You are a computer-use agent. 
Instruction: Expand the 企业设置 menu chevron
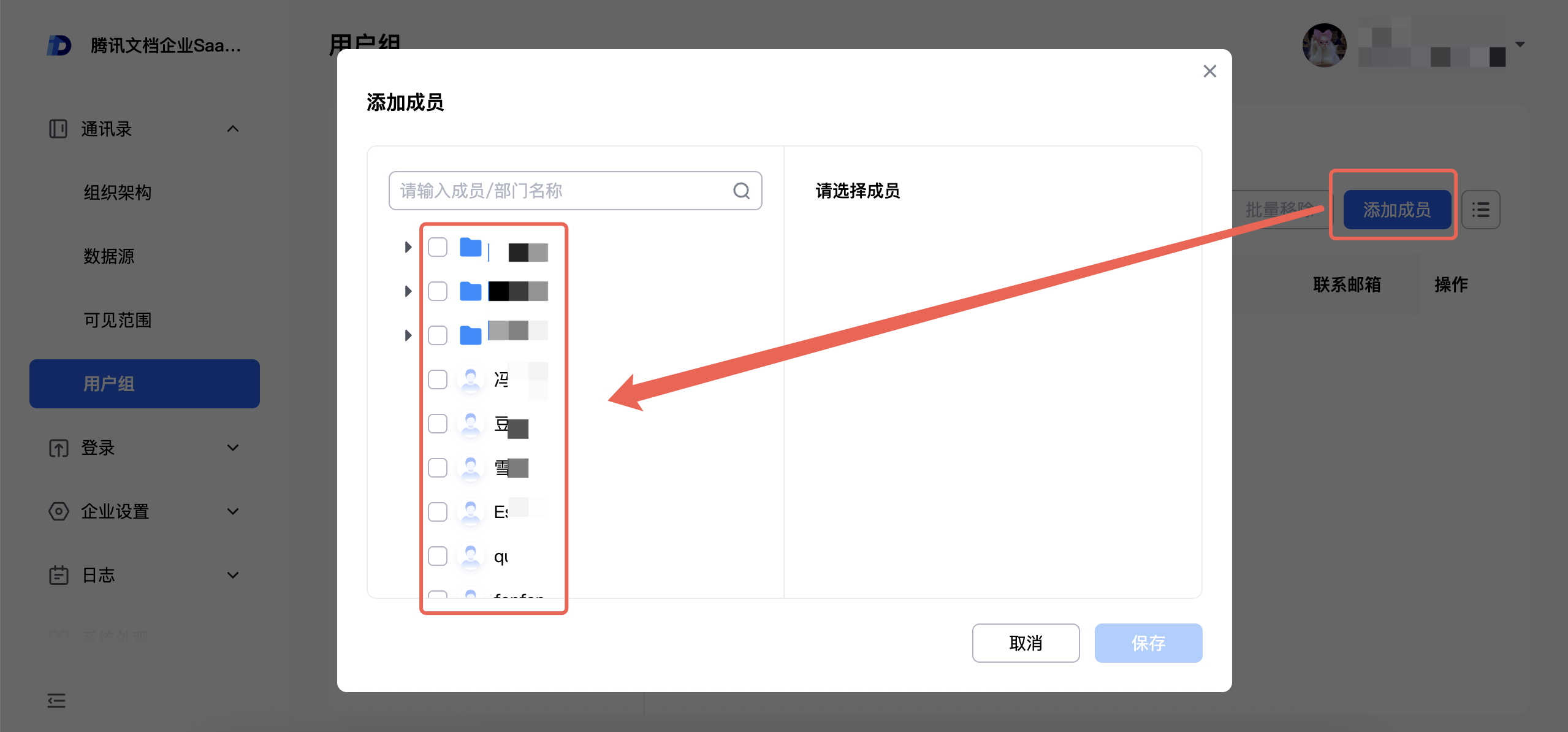pyautogui.click(x=233, y=511)
